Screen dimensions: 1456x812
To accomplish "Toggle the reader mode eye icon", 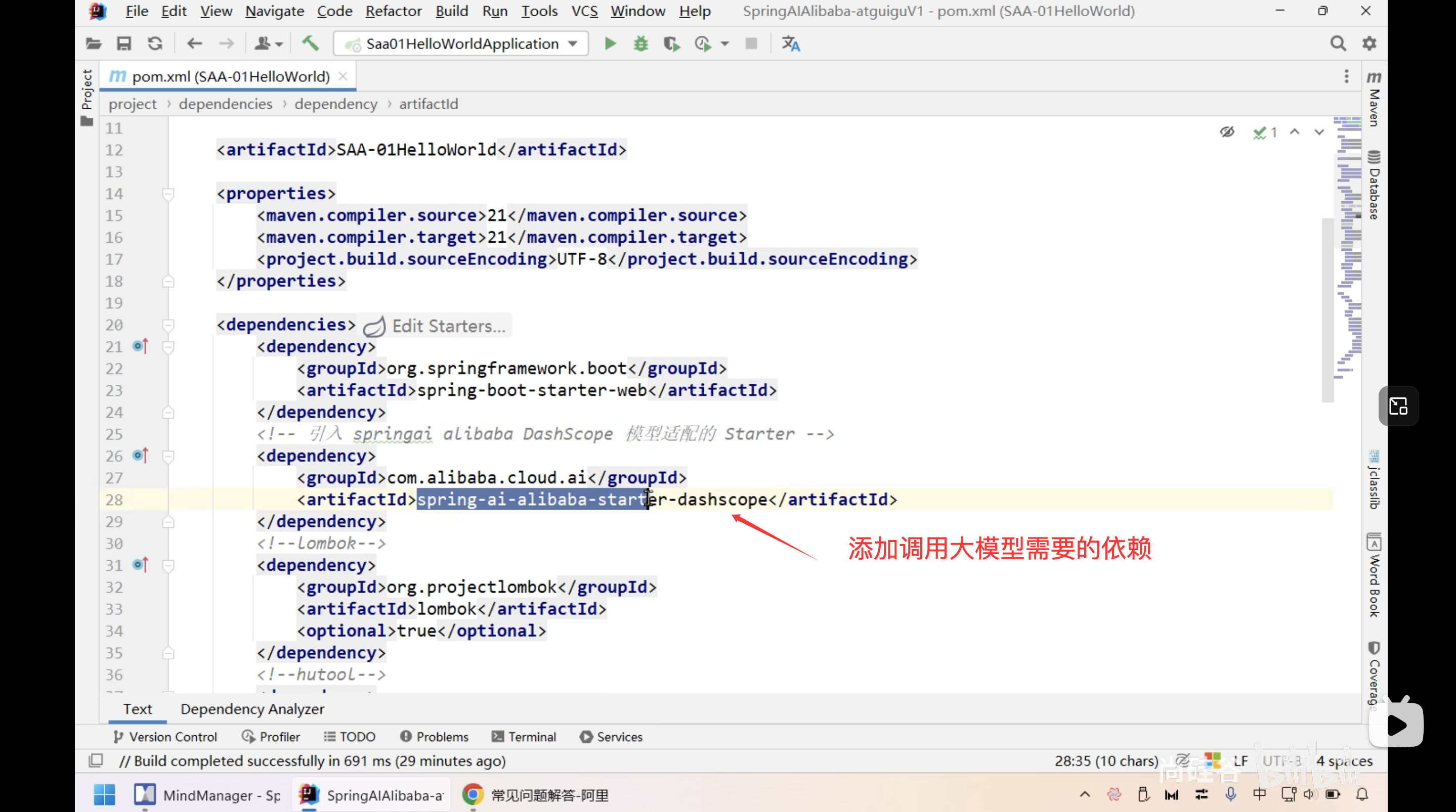I will coord(1226,132).
